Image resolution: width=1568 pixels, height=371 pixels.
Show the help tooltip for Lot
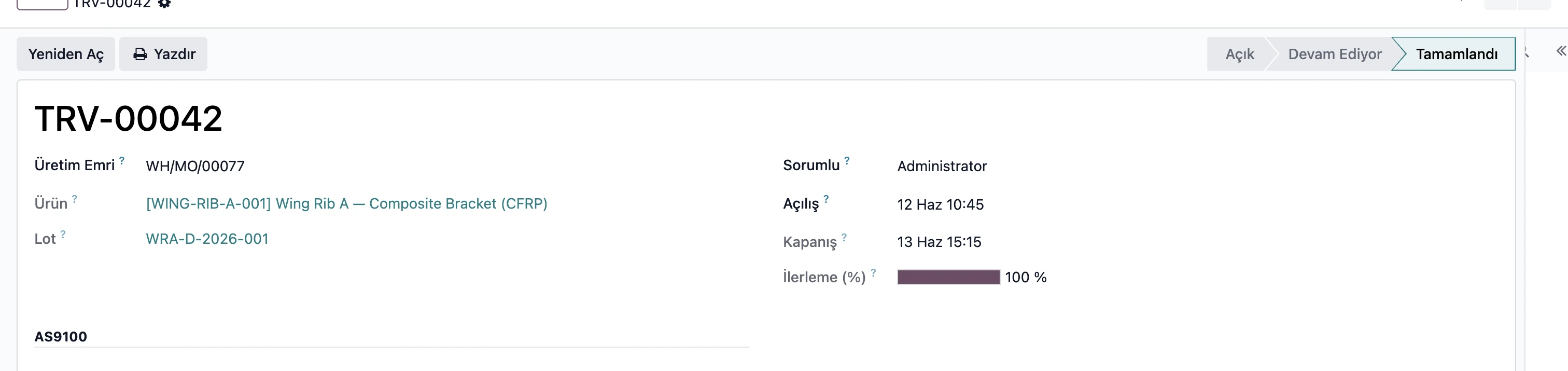coord(63,235)
